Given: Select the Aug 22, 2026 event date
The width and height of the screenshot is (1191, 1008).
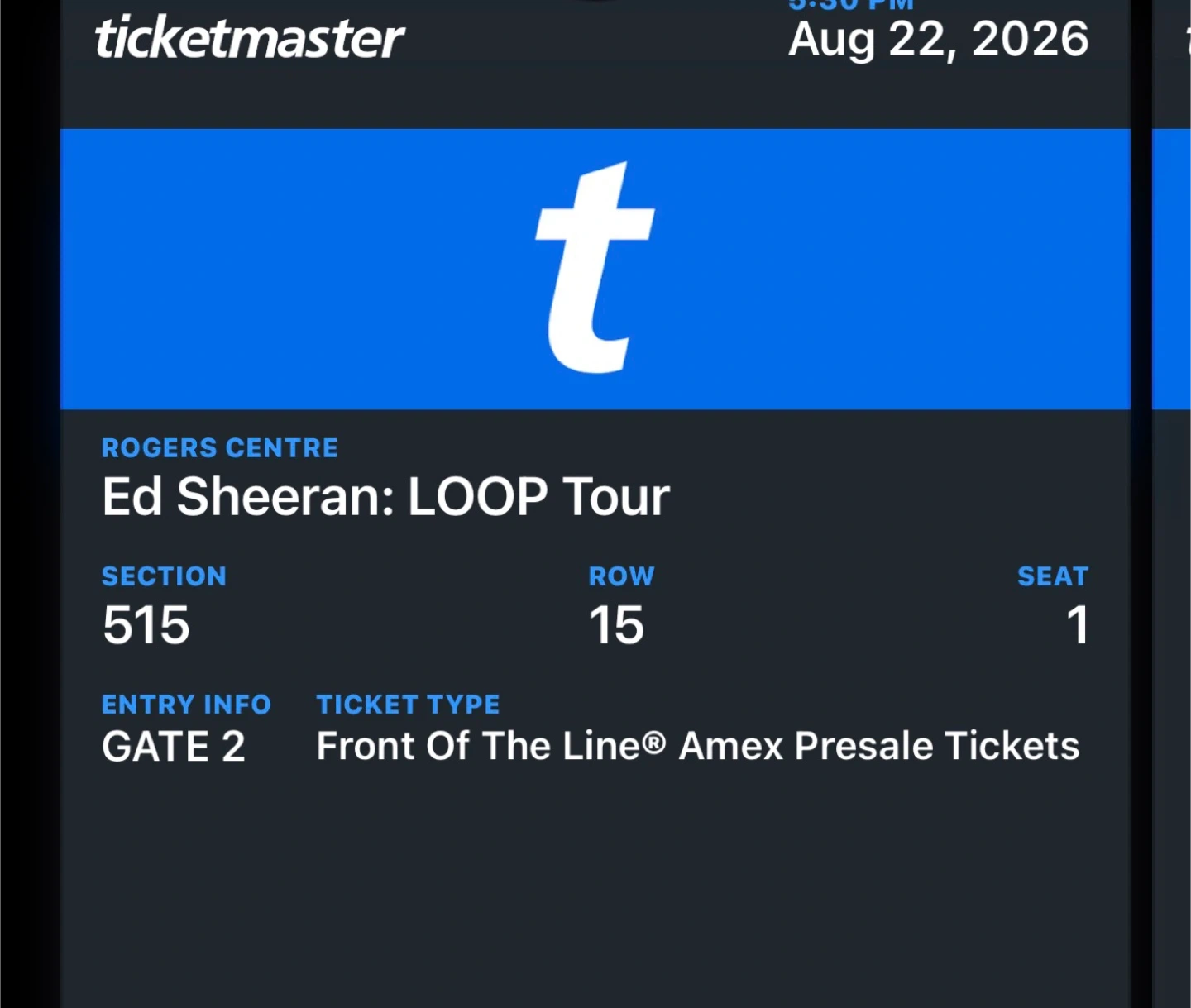Looking at the screenshot, I should click(x=938, y=39).
